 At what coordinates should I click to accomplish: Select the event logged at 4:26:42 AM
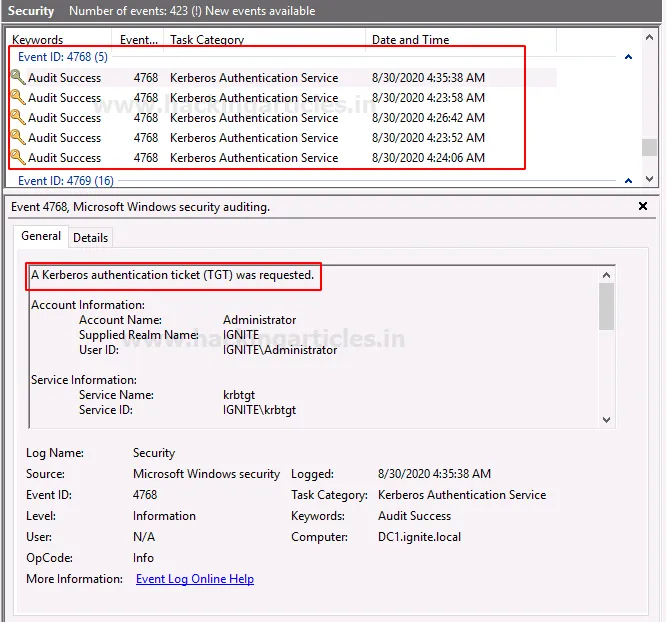point(254,118)
